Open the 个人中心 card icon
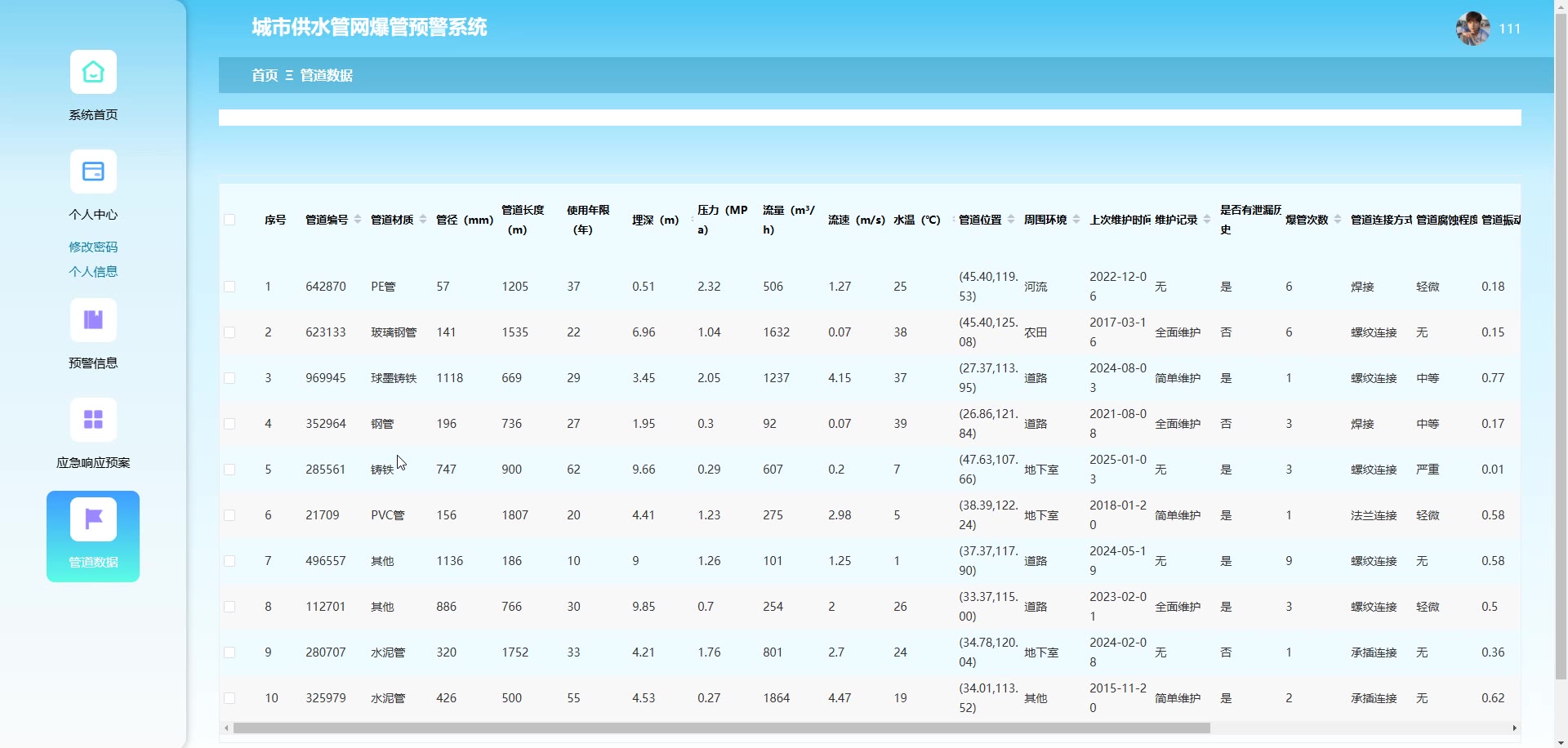The image size is (1568, 748). pyautogui.click(x=93, y=172)
